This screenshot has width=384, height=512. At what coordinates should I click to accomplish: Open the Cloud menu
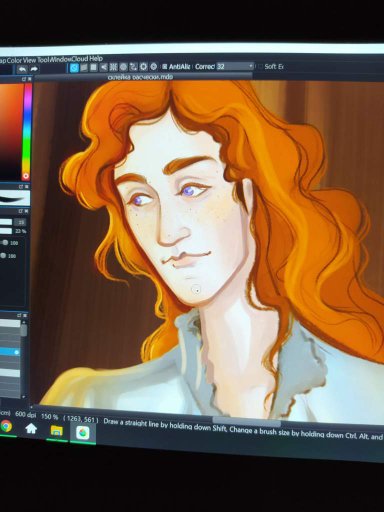coord(80,59)
